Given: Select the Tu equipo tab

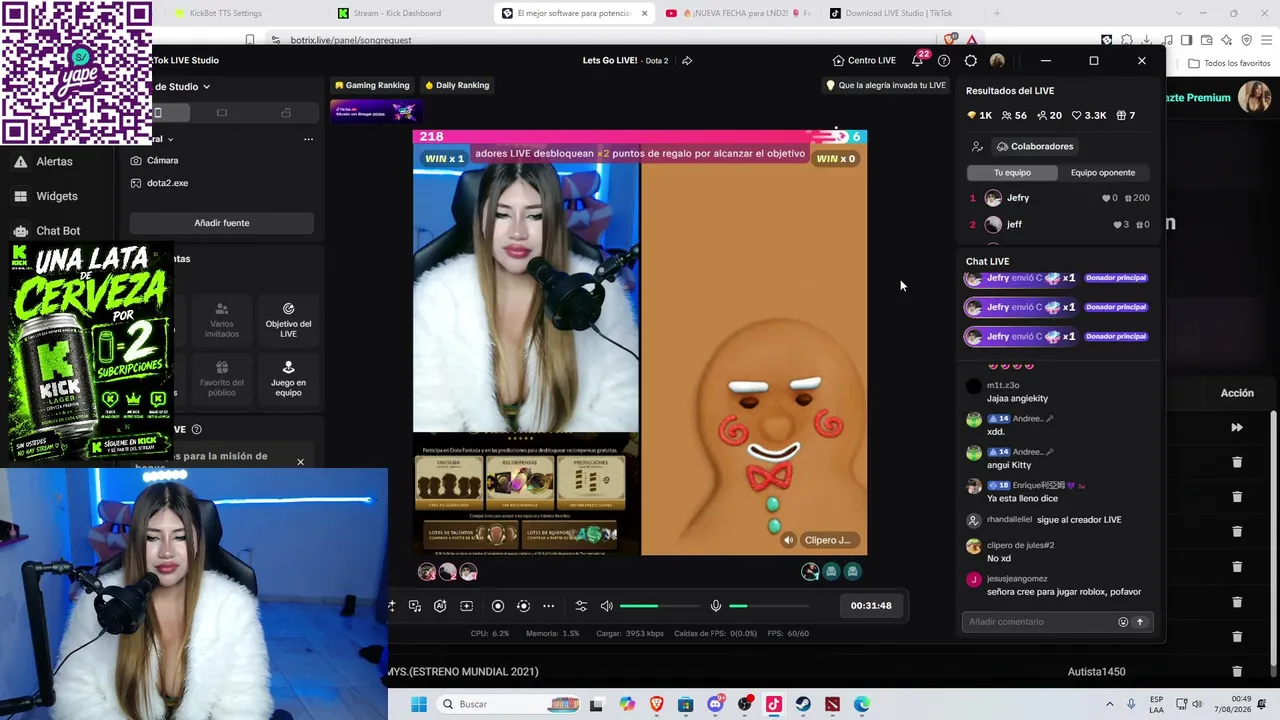Looking at the screenshot, I should (x=1012, y=172).
